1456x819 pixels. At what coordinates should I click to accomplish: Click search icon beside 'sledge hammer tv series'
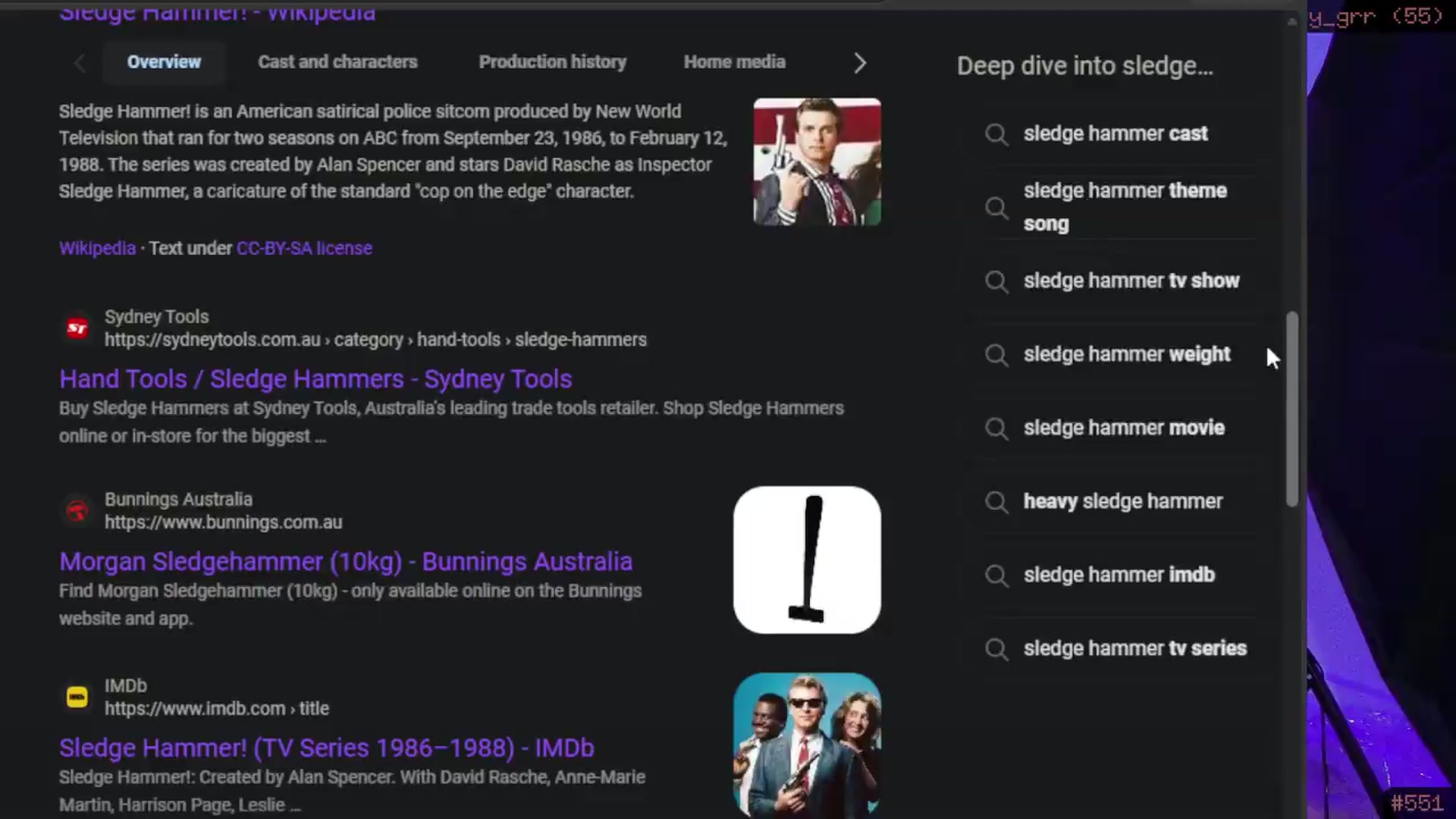click(x=997, y=650)
